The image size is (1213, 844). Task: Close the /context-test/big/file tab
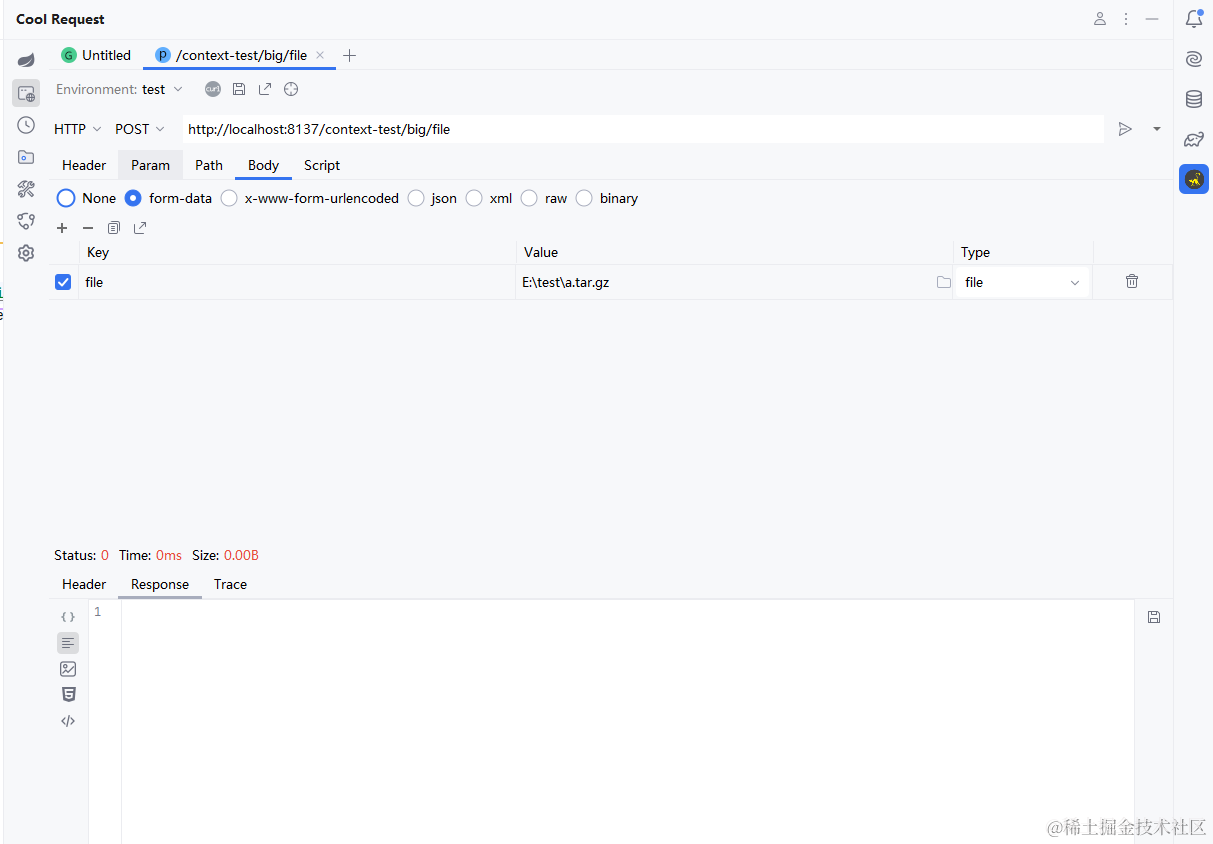coord(320,55)
